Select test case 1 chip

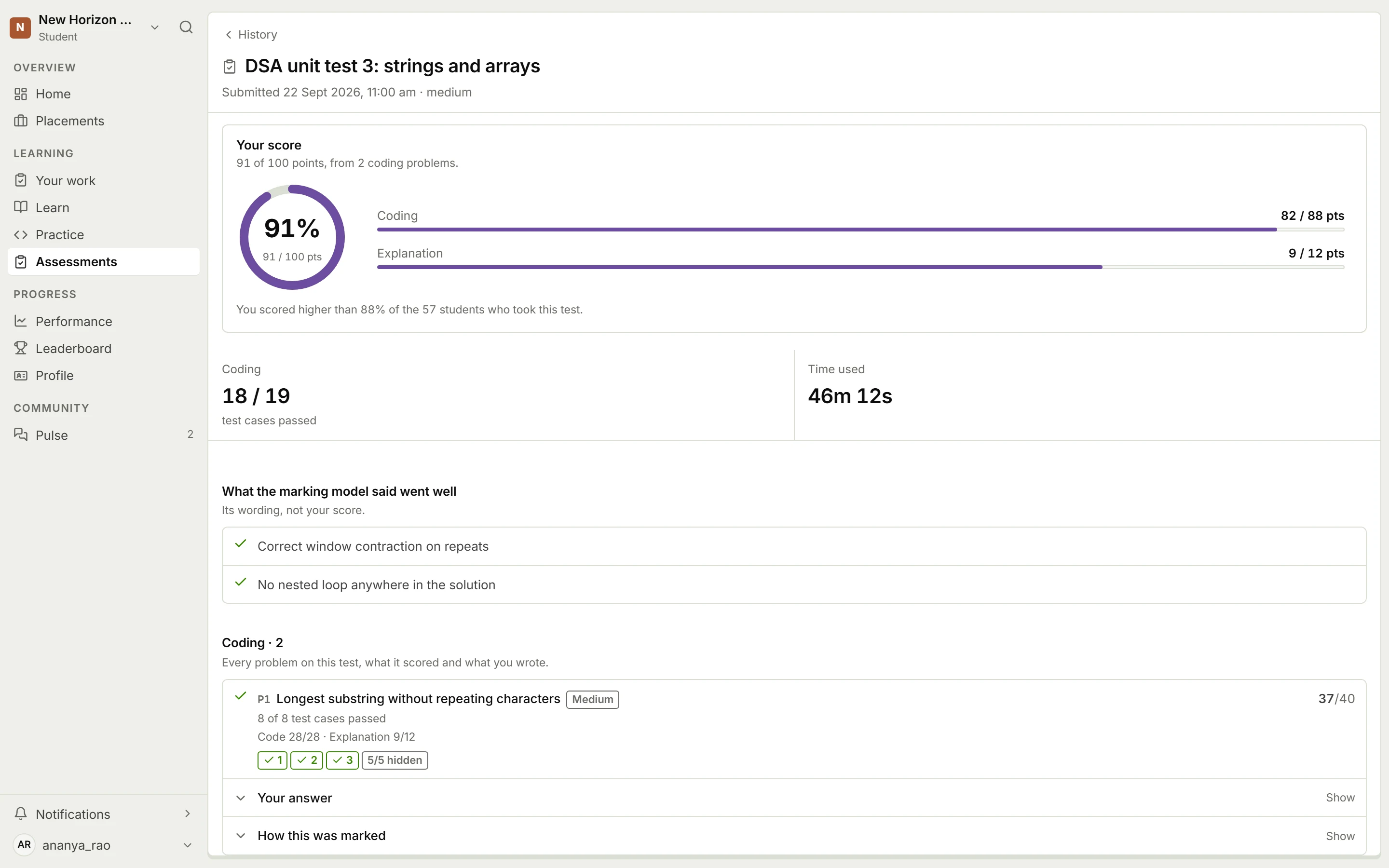point(272,760)
